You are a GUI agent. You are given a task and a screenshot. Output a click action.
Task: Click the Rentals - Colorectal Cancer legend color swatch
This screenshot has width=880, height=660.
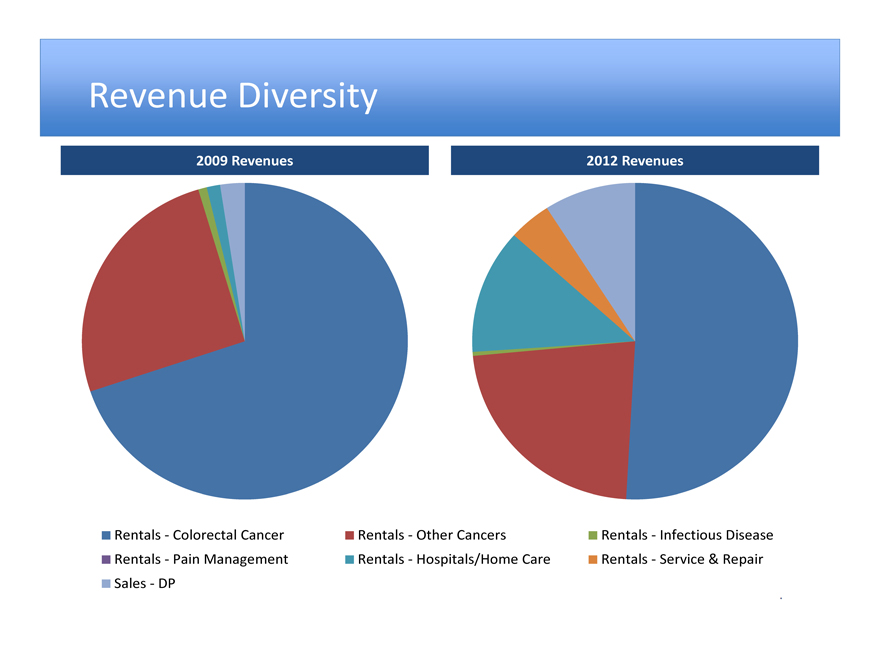[x=107, y=535]
